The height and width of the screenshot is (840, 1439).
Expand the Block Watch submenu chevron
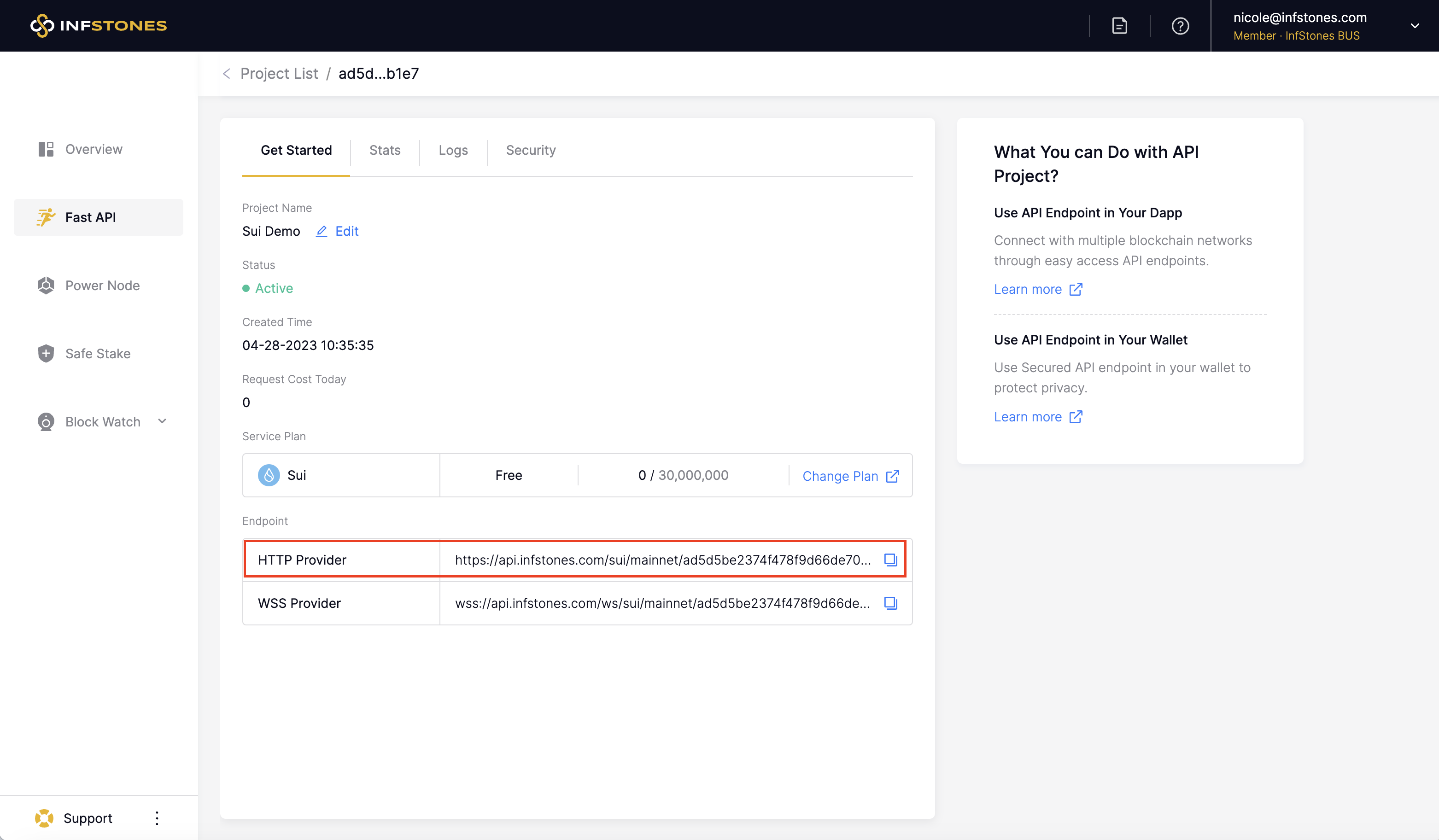pyautogui.click(x=162, y=421)
